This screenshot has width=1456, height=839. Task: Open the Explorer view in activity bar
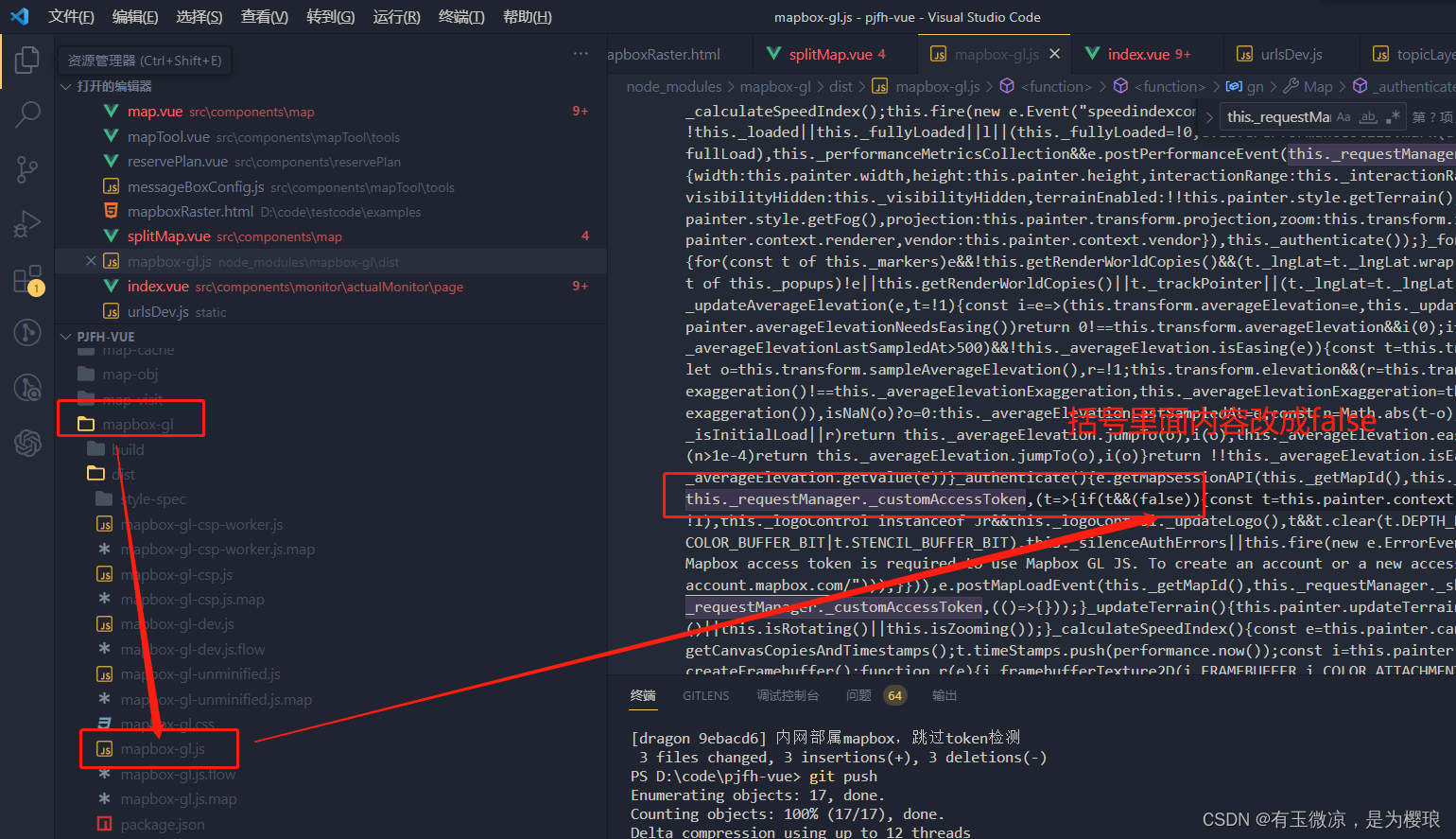(x=27, y=61)
